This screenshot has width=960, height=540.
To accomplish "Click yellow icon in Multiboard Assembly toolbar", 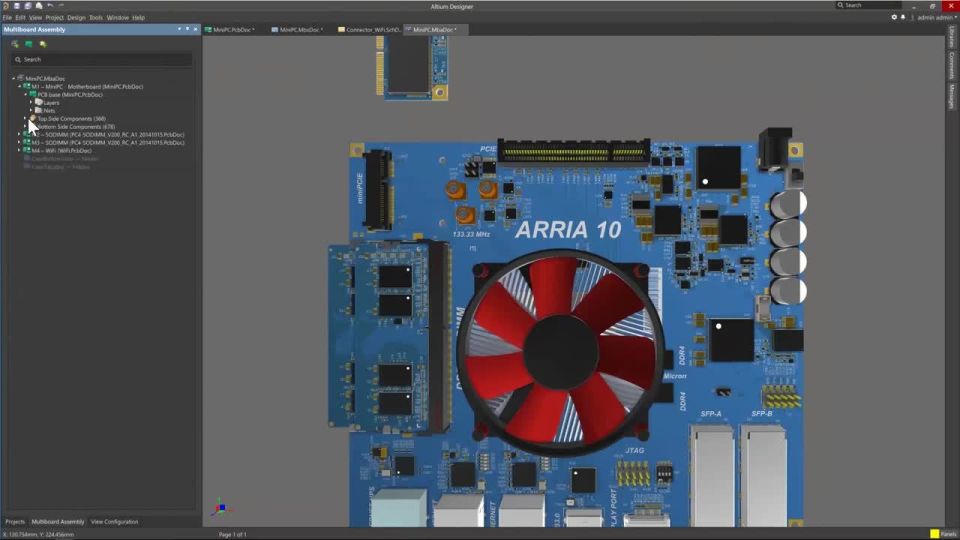I will [x=43, y=44].
